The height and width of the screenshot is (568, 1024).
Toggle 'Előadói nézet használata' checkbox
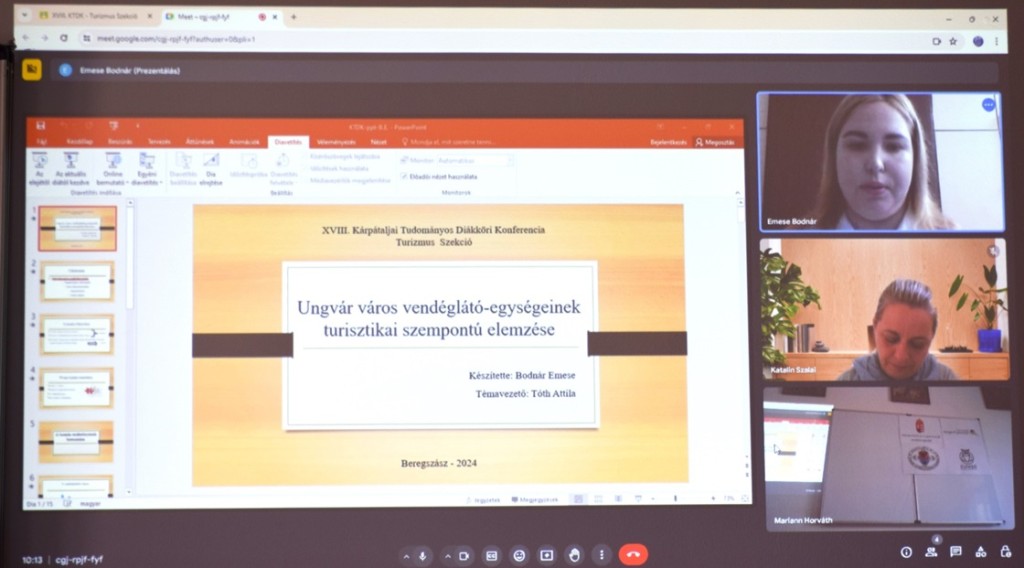(x=404, y=176)
